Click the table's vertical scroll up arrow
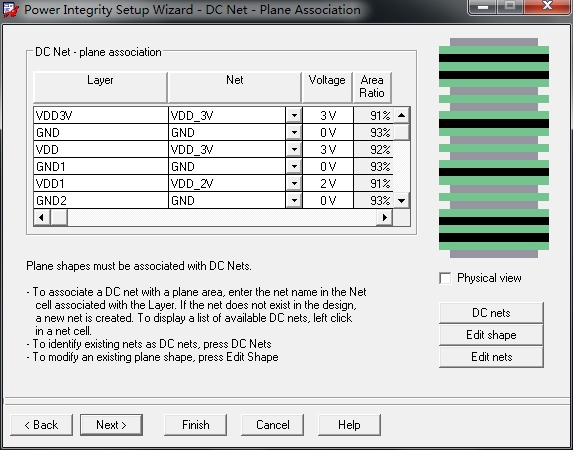This screenshot has height=450, width=573. 402,116
